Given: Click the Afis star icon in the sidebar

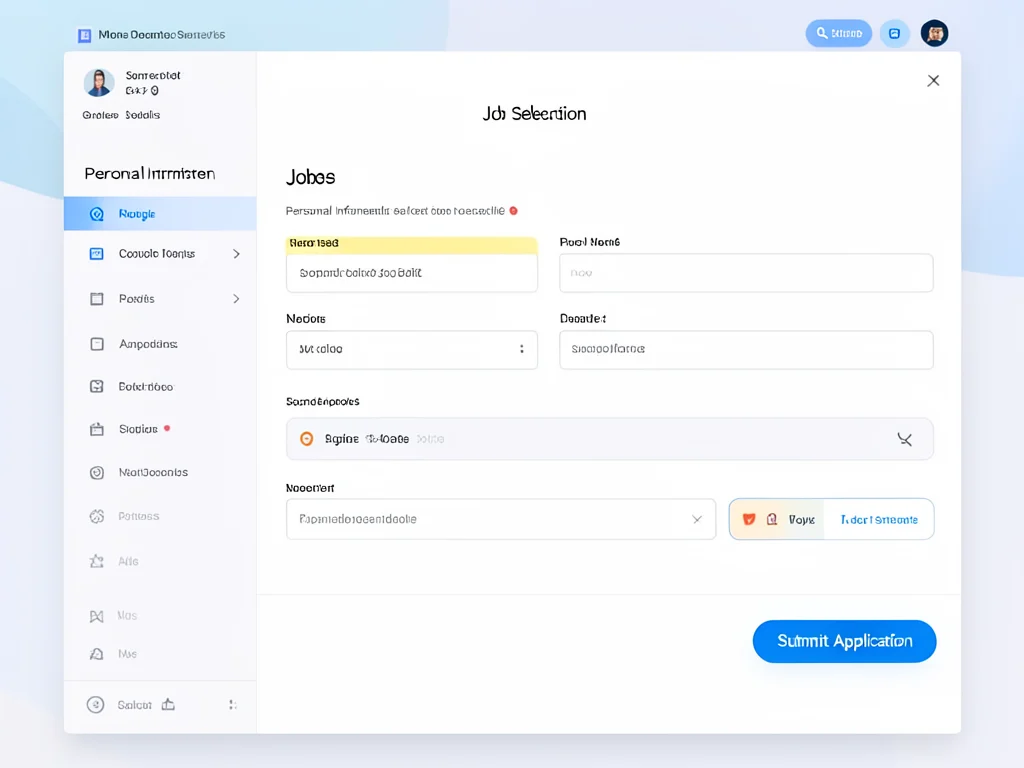Looking at the screenshot, I should pos(97,561).
